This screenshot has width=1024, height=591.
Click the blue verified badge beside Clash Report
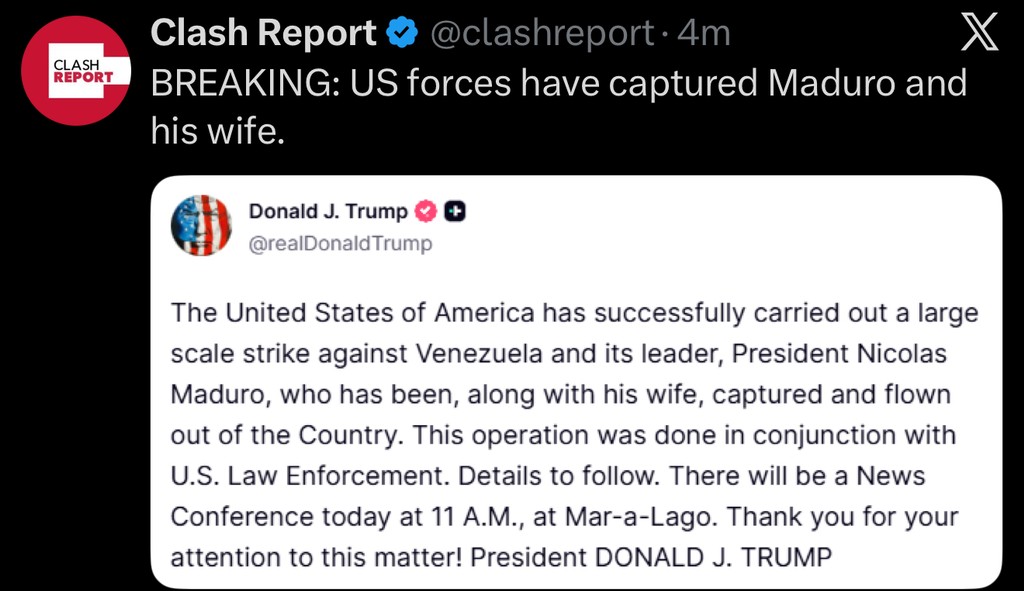tap(403, 34)
